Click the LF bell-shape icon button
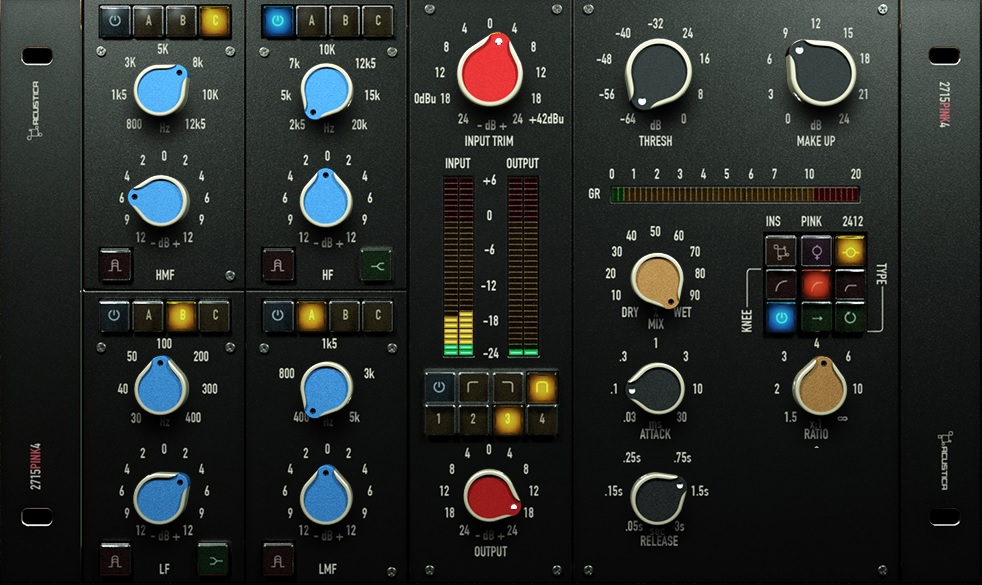The width and height of the screenshot is (982, 585). click(x=115, y=560)
